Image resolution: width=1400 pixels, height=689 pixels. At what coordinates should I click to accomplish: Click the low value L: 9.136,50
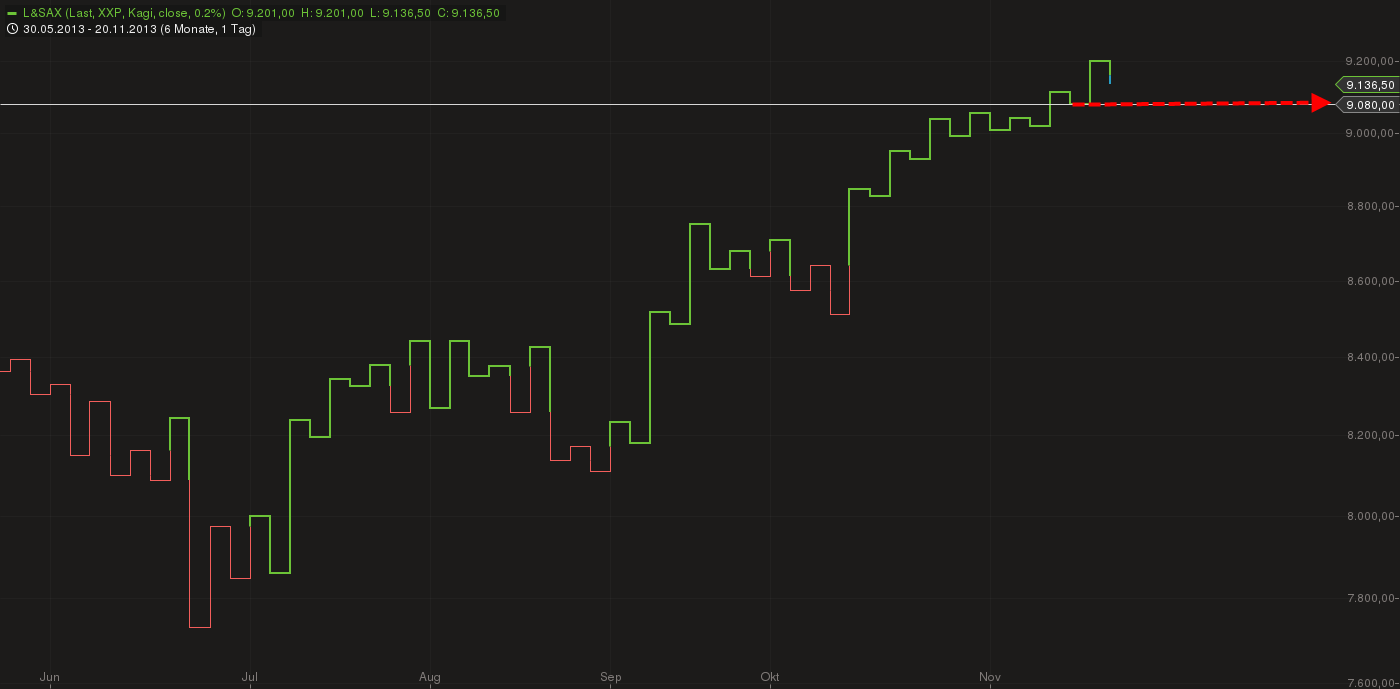point(401,13)
